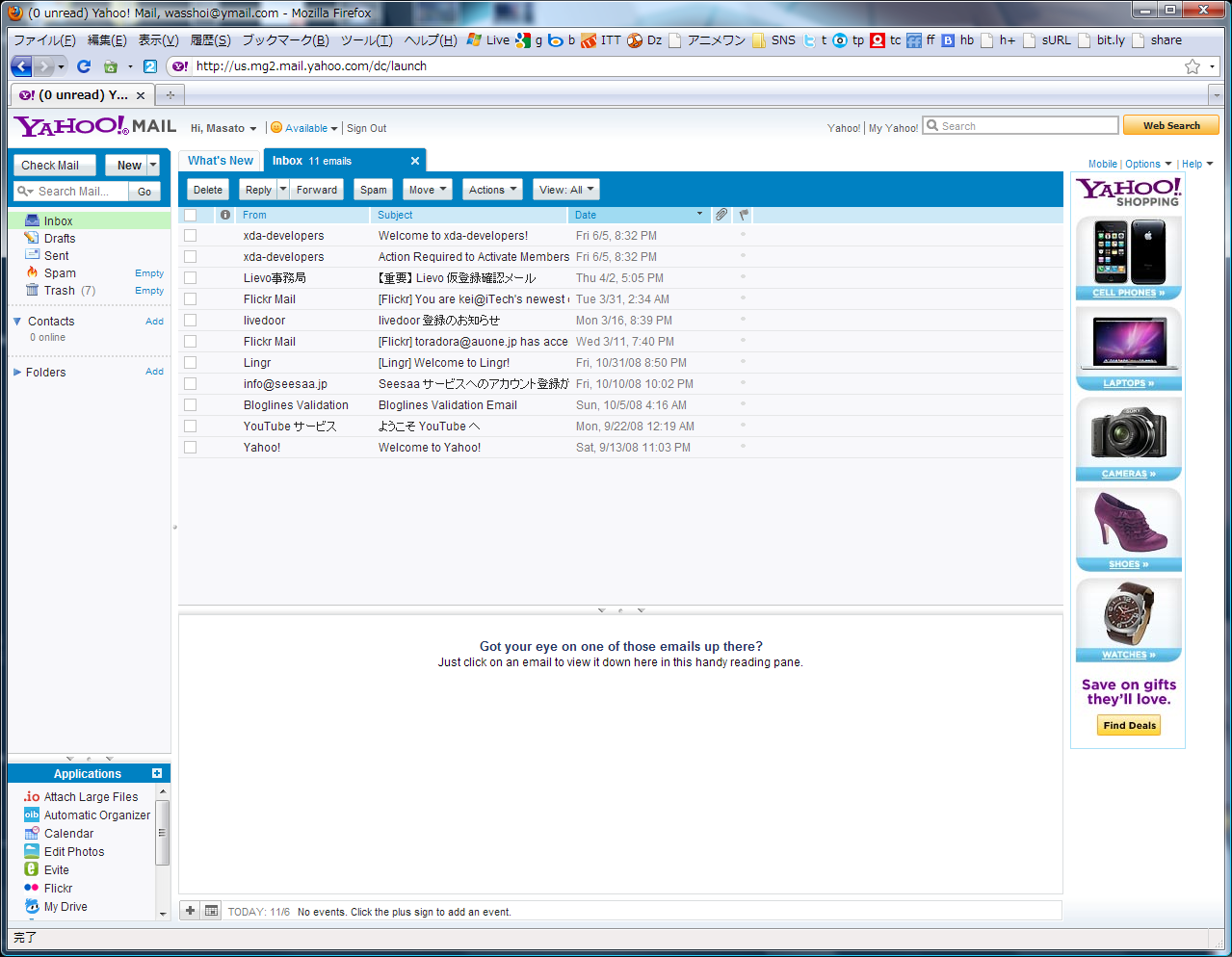Open the 編集 menu
The image size is (1232, 957).
point(107,40)
